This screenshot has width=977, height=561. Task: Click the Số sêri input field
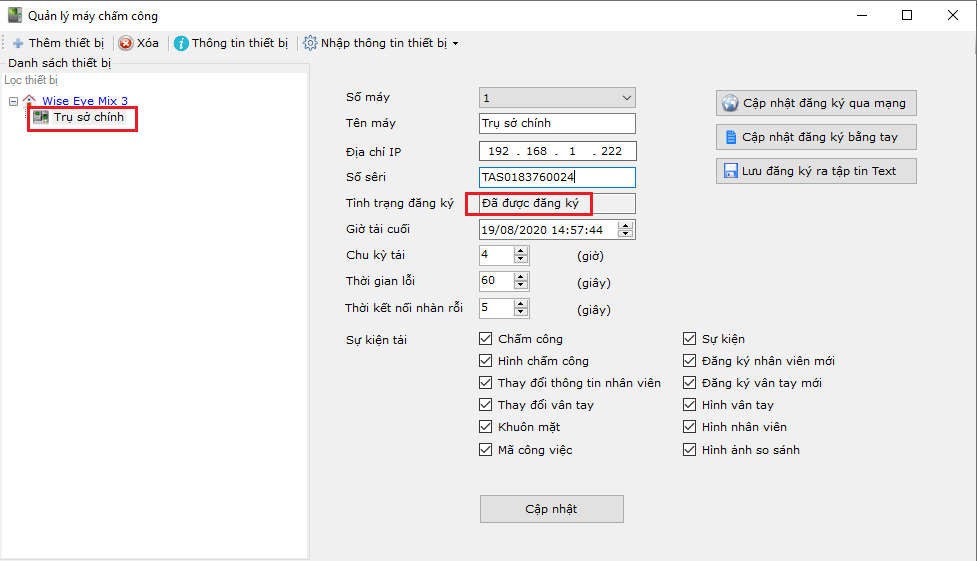(x=557, y=177)
